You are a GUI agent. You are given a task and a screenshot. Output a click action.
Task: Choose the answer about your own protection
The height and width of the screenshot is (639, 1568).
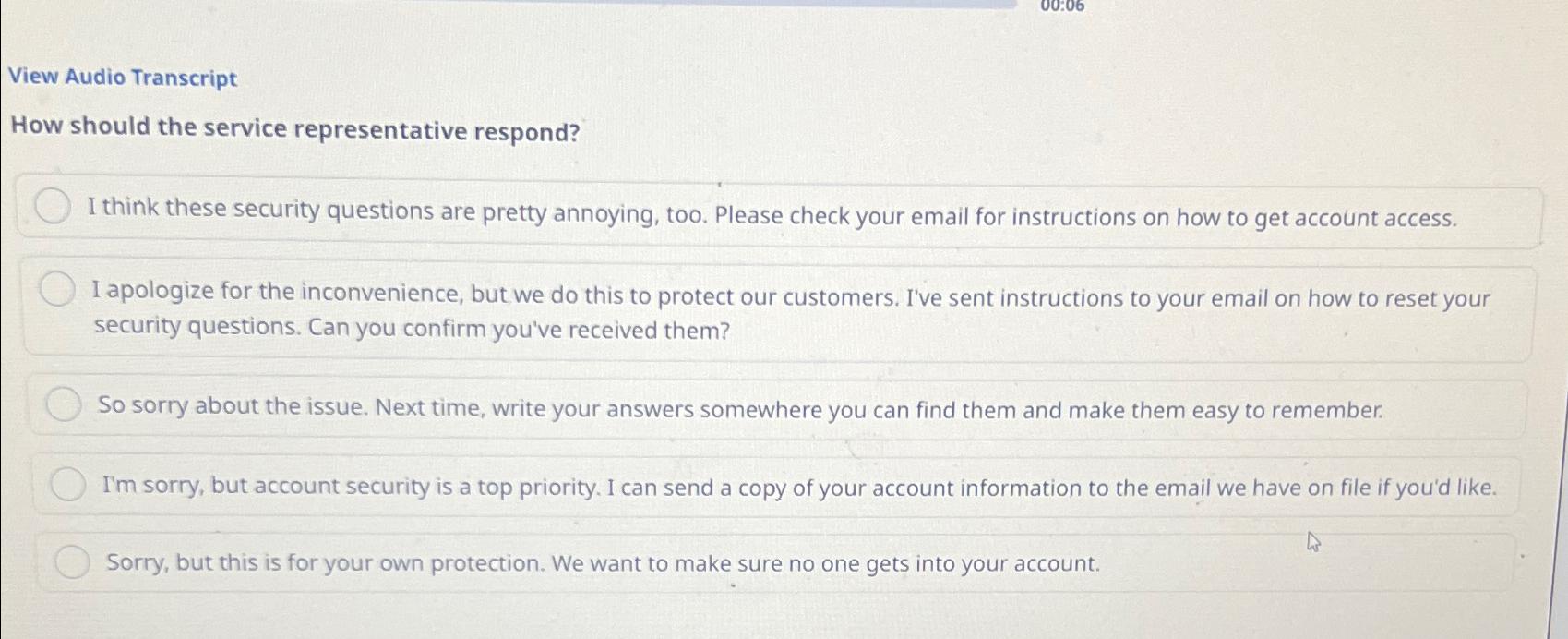pos(600,563)
